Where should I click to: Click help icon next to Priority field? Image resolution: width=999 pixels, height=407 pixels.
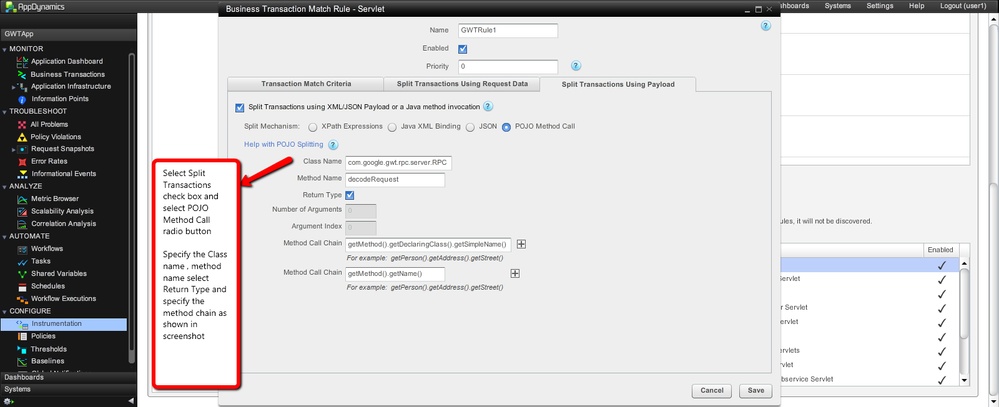tap(575, 66)
